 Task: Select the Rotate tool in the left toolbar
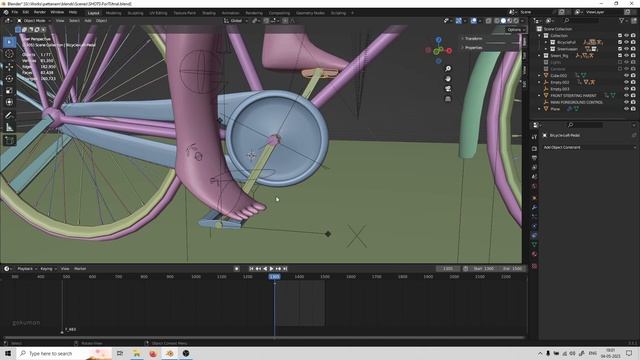[x=9, y=78]
